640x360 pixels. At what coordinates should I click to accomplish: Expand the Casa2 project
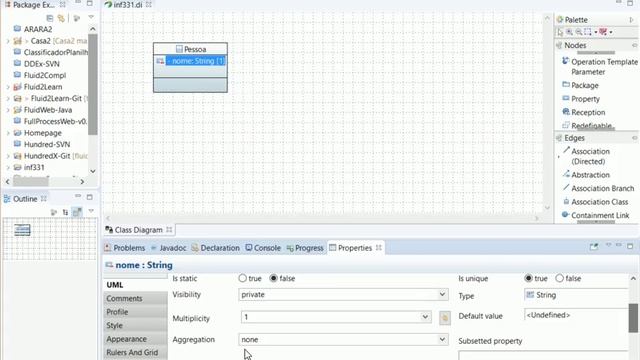click(x=8, y=41)
